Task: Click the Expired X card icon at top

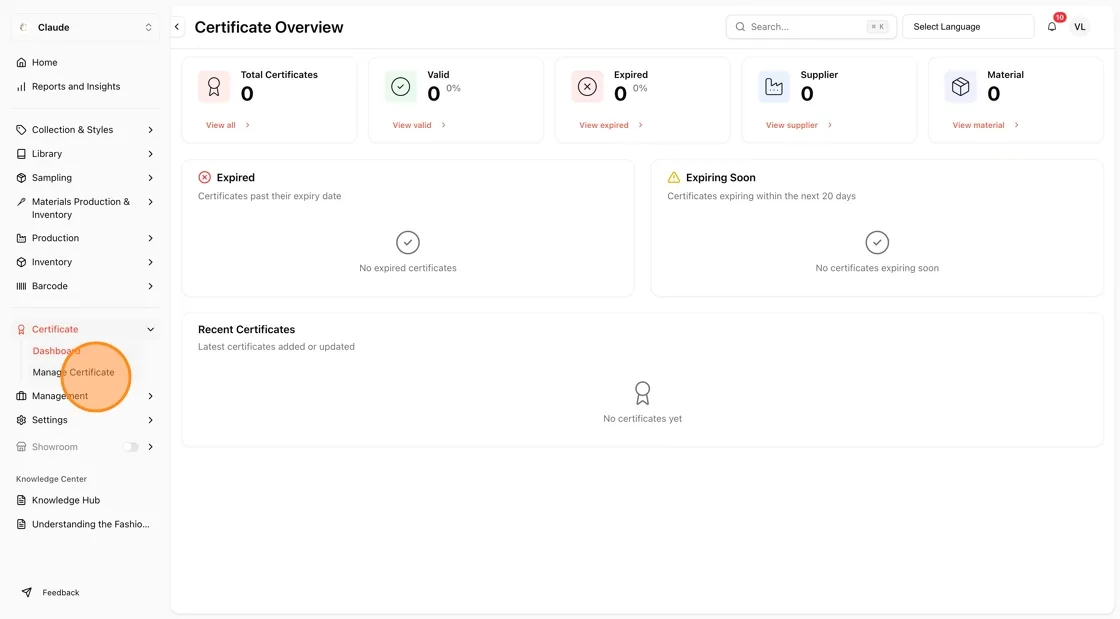Action: (x=587, y=86)
